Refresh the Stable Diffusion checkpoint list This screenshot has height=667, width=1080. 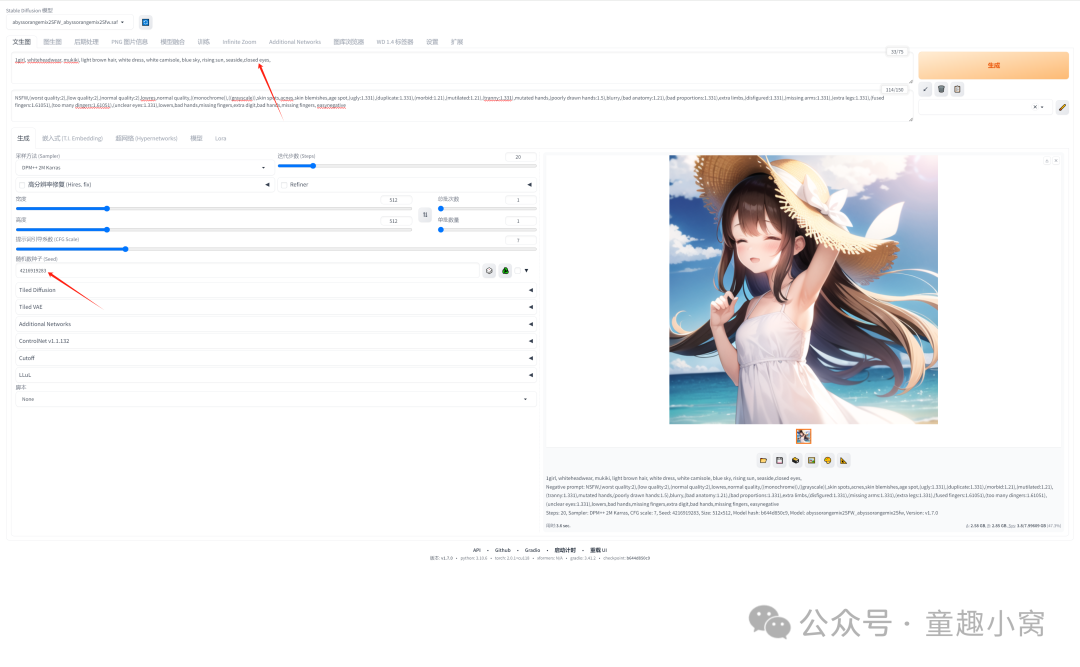[x=145, y=22]
